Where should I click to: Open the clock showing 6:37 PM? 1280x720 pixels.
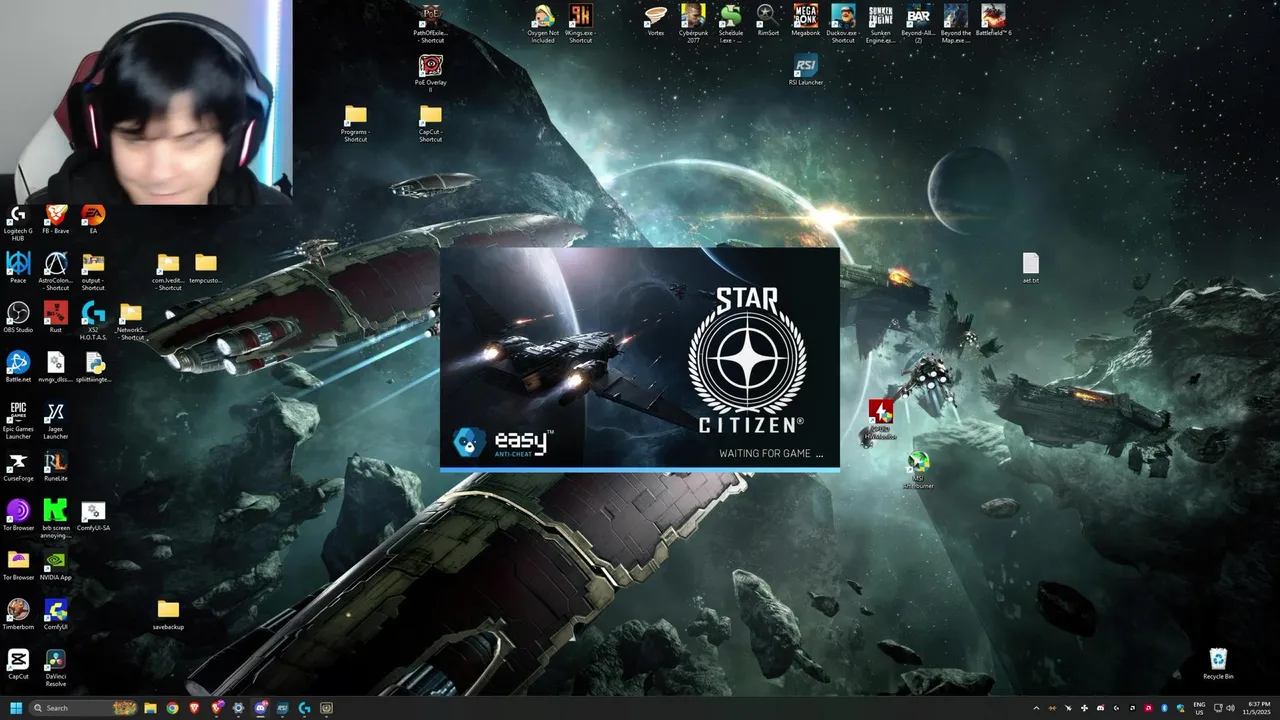click(1258, 708)
